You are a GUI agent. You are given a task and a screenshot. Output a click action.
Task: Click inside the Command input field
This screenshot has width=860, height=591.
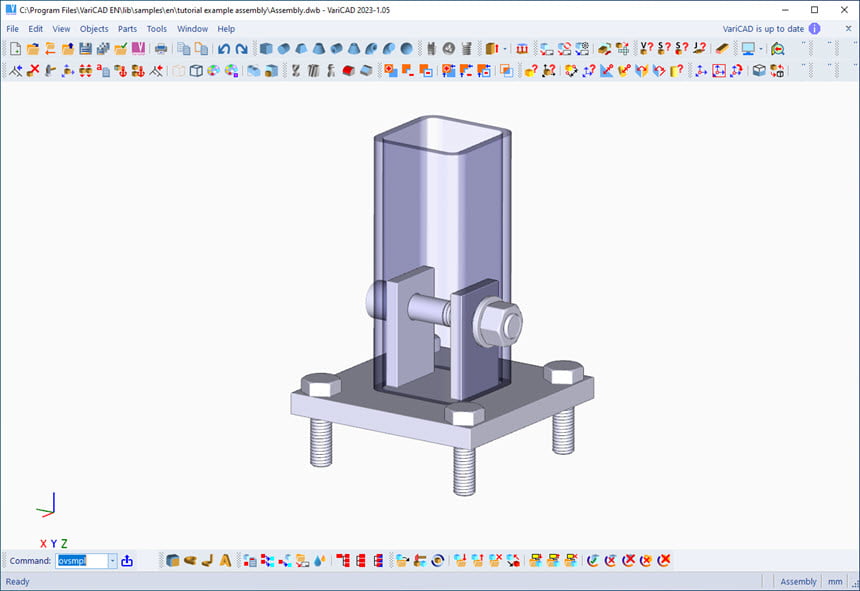pos(82,560)
